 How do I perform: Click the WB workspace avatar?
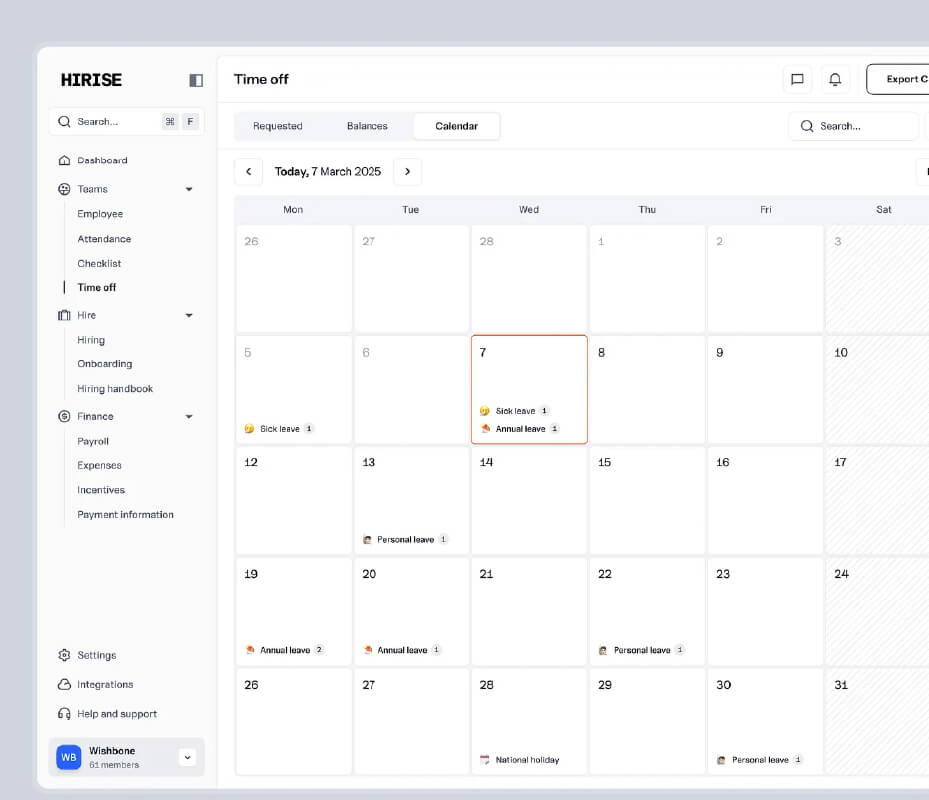69,757
